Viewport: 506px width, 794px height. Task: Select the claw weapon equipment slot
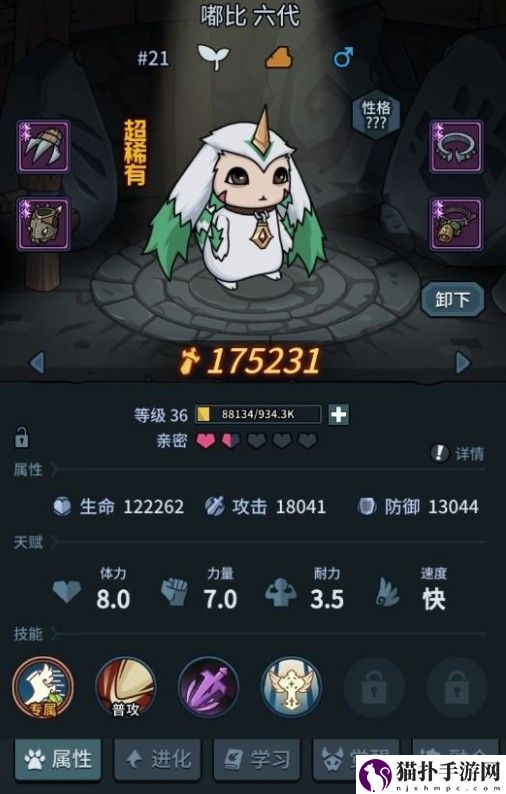click(44, 147)
